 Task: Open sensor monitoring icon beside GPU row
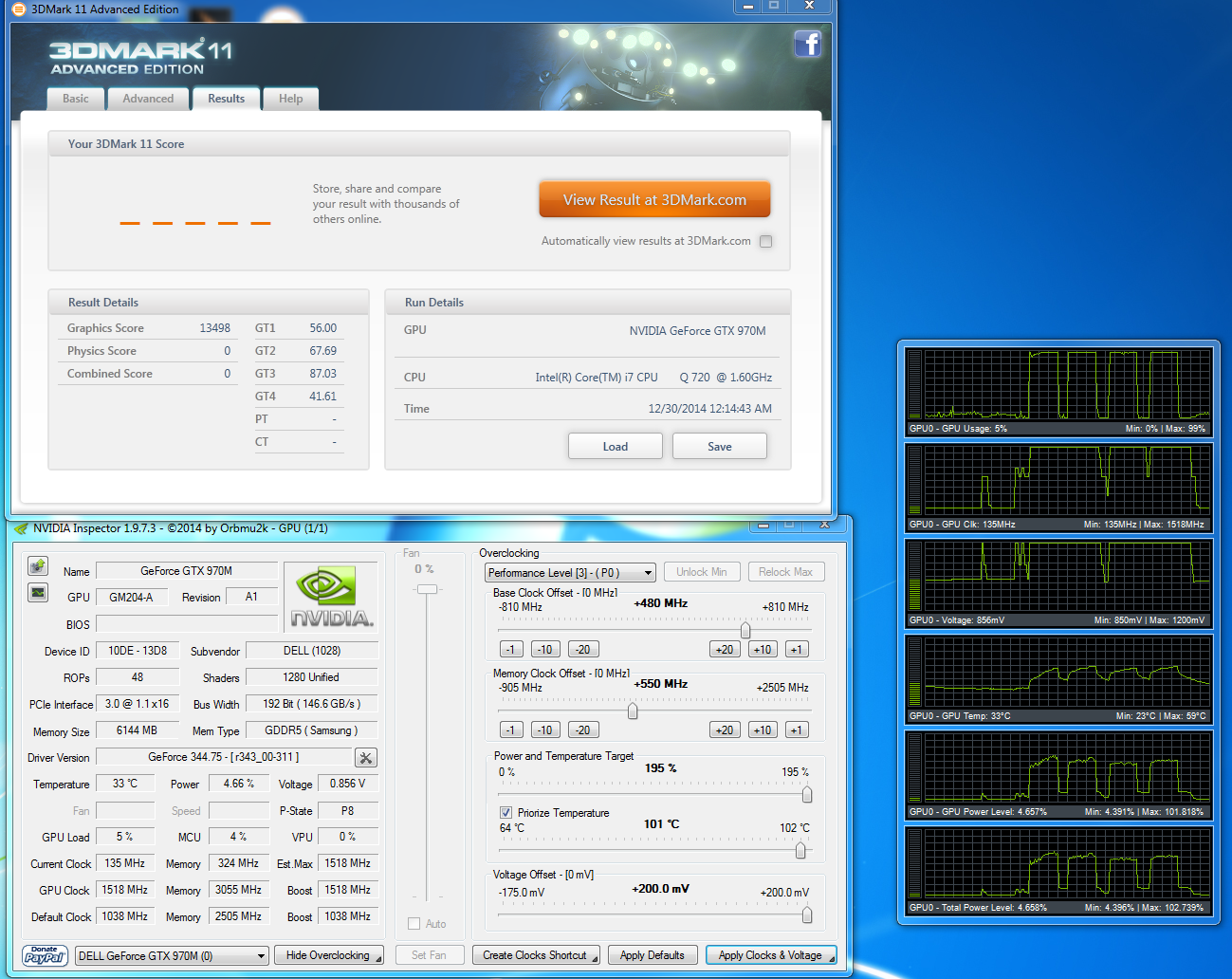tap(38, 593)
